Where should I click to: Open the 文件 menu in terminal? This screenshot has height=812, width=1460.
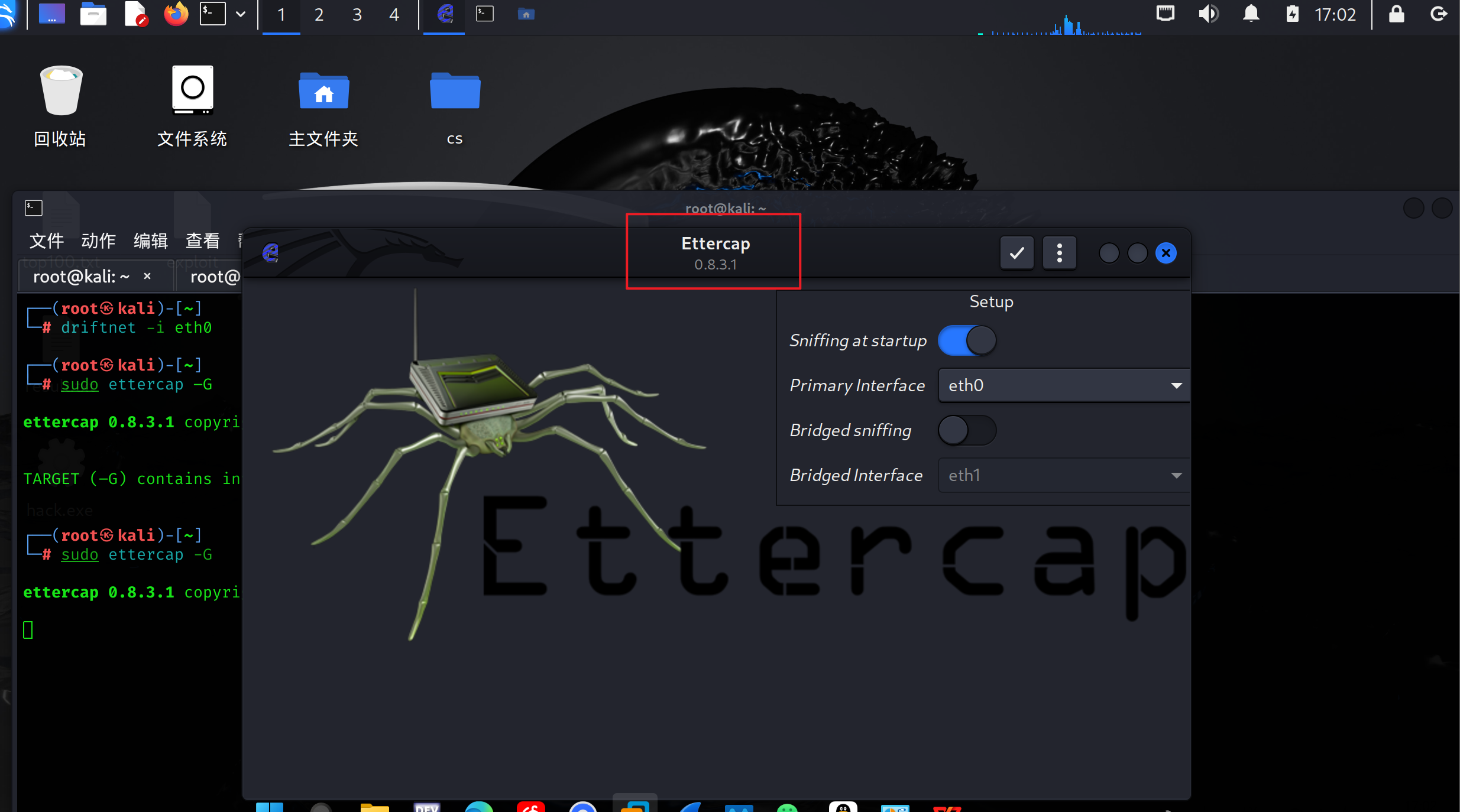tap(47, 241)
